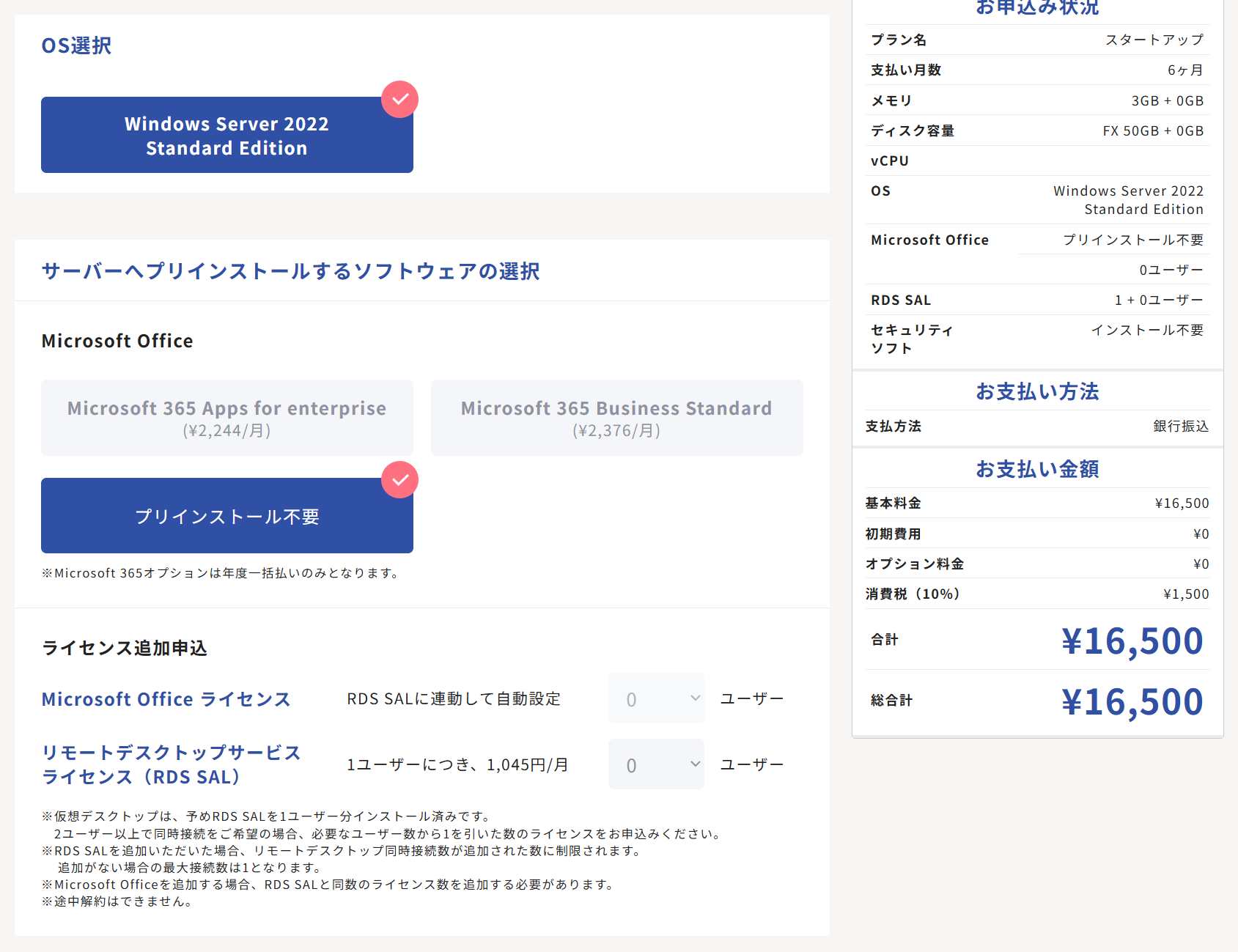Click the chevron arrow in Microsoft Office ライセンス selector
Image resolution: width=1238 pixels, height=952 pixels.
(x=695, y=698)
